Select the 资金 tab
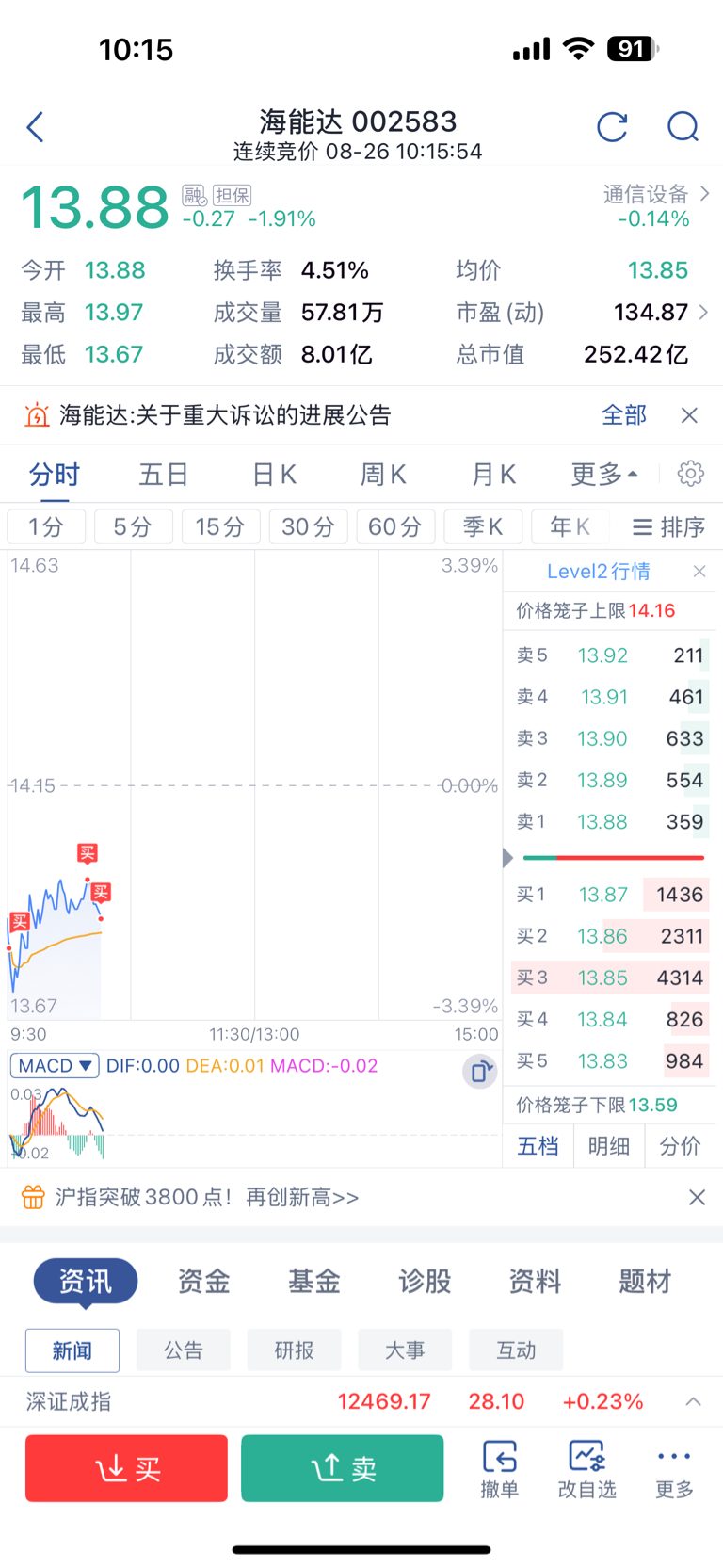 [x=204, y=1282]
